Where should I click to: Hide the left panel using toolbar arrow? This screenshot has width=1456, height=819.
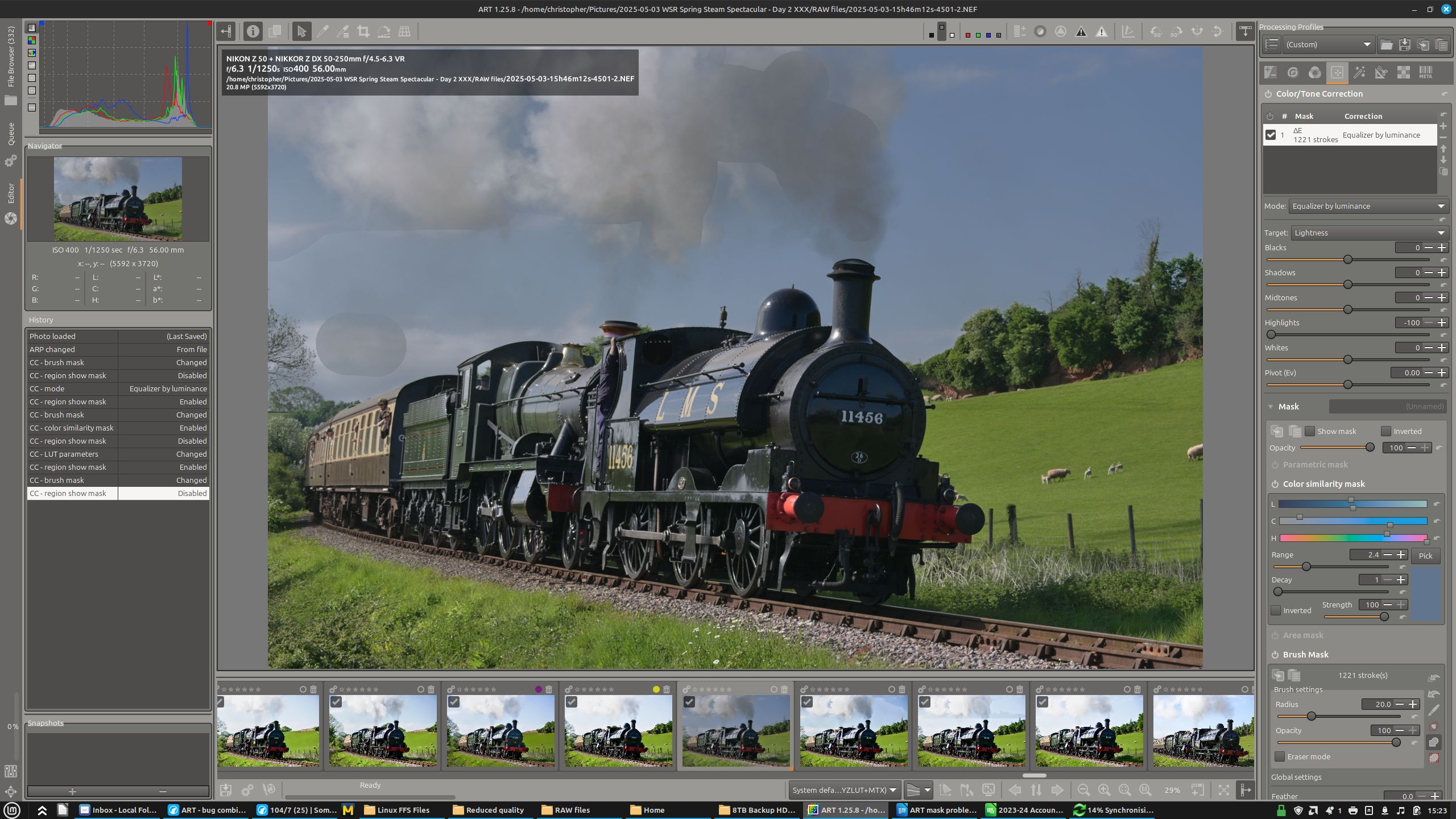[x=226, y=31]
